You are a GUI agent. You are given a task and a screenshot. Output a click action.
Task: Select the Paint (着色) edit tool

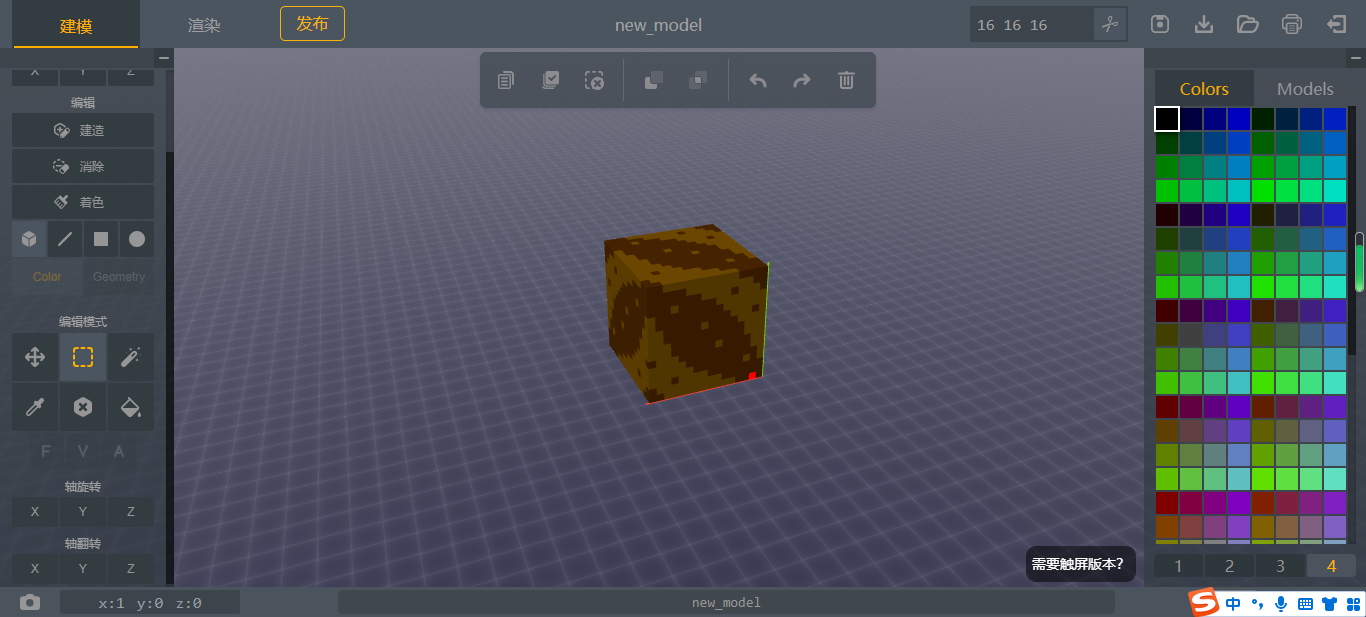[83, 202]
